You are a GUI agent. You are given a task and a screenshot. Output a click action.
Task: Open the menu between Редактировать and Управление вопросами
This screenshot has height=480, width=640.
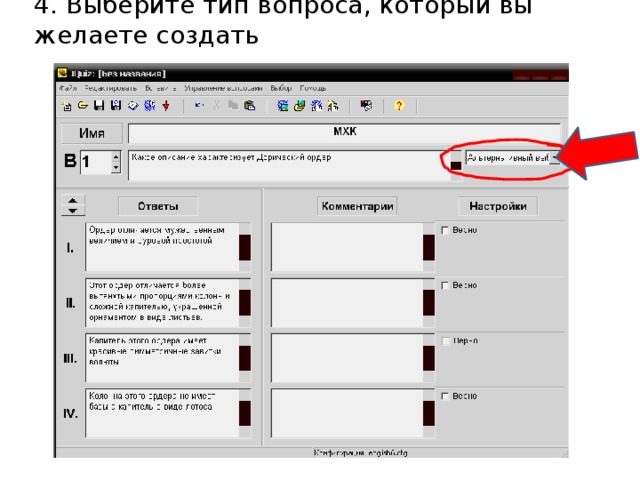[161, 88]
